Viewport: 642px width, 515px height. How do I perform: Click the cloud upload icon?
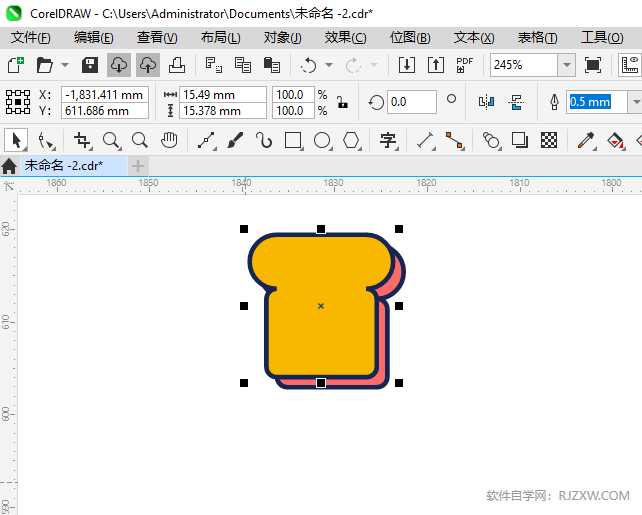pyautogui.click(x=148, y=65)
